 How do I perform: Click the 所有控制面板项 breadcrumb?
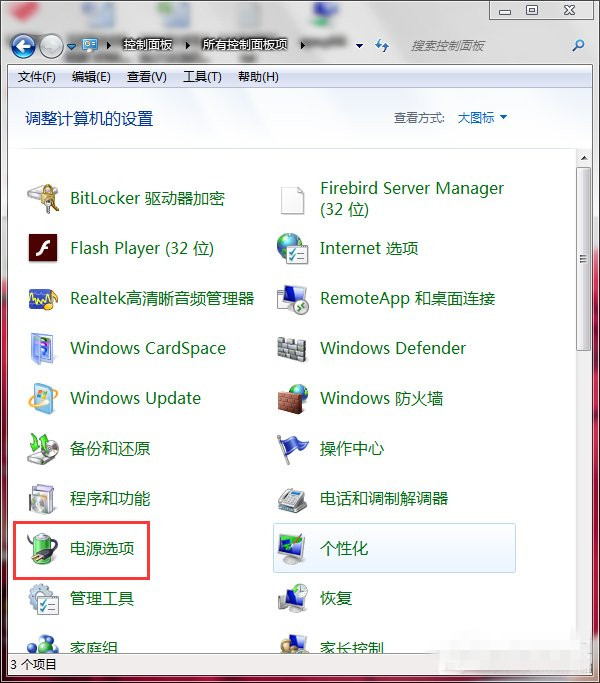point(245,45)
